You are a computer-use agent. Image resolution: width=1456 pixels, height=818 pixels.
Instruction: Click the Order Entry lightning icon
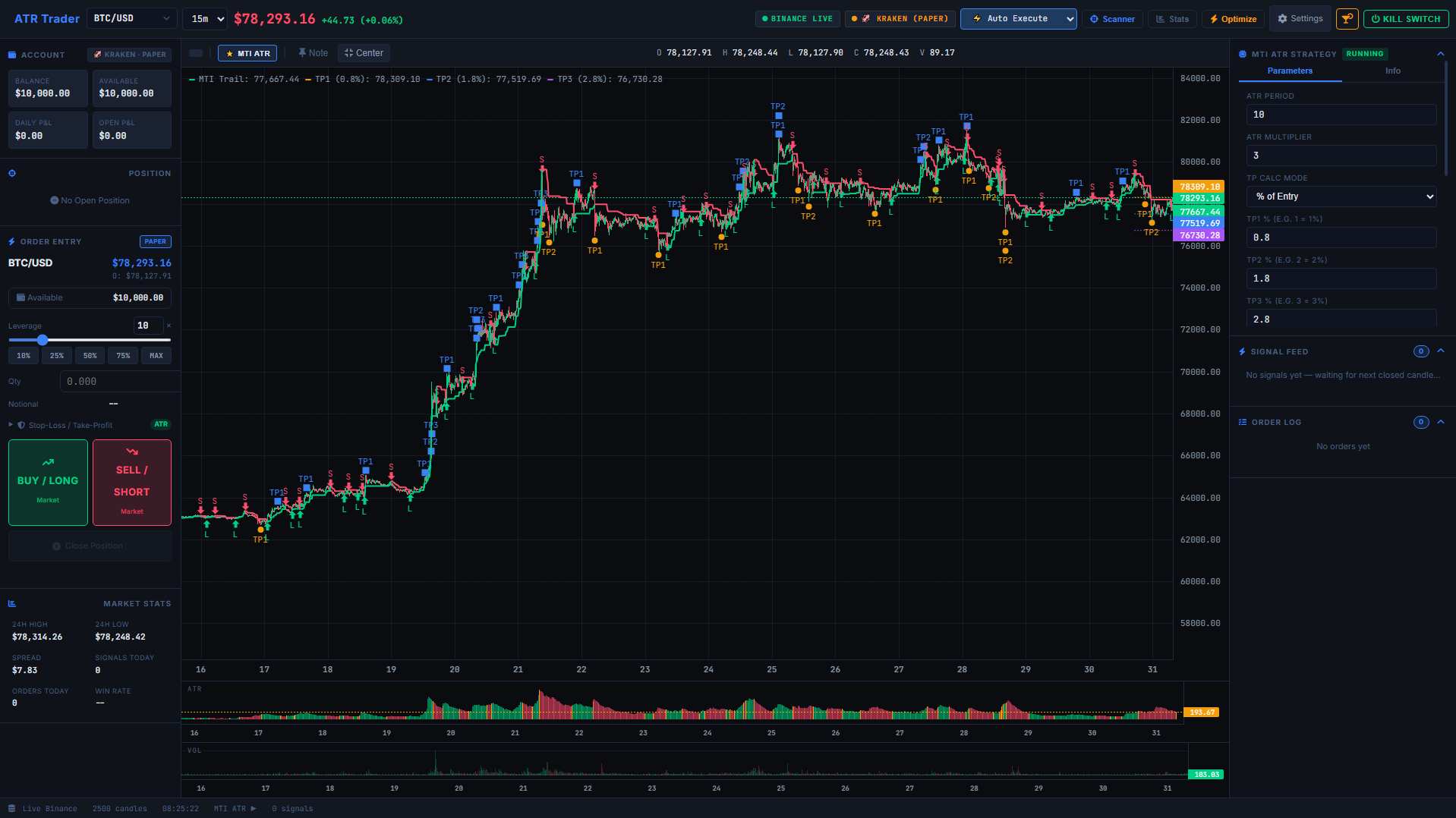[x=12, y=242]
